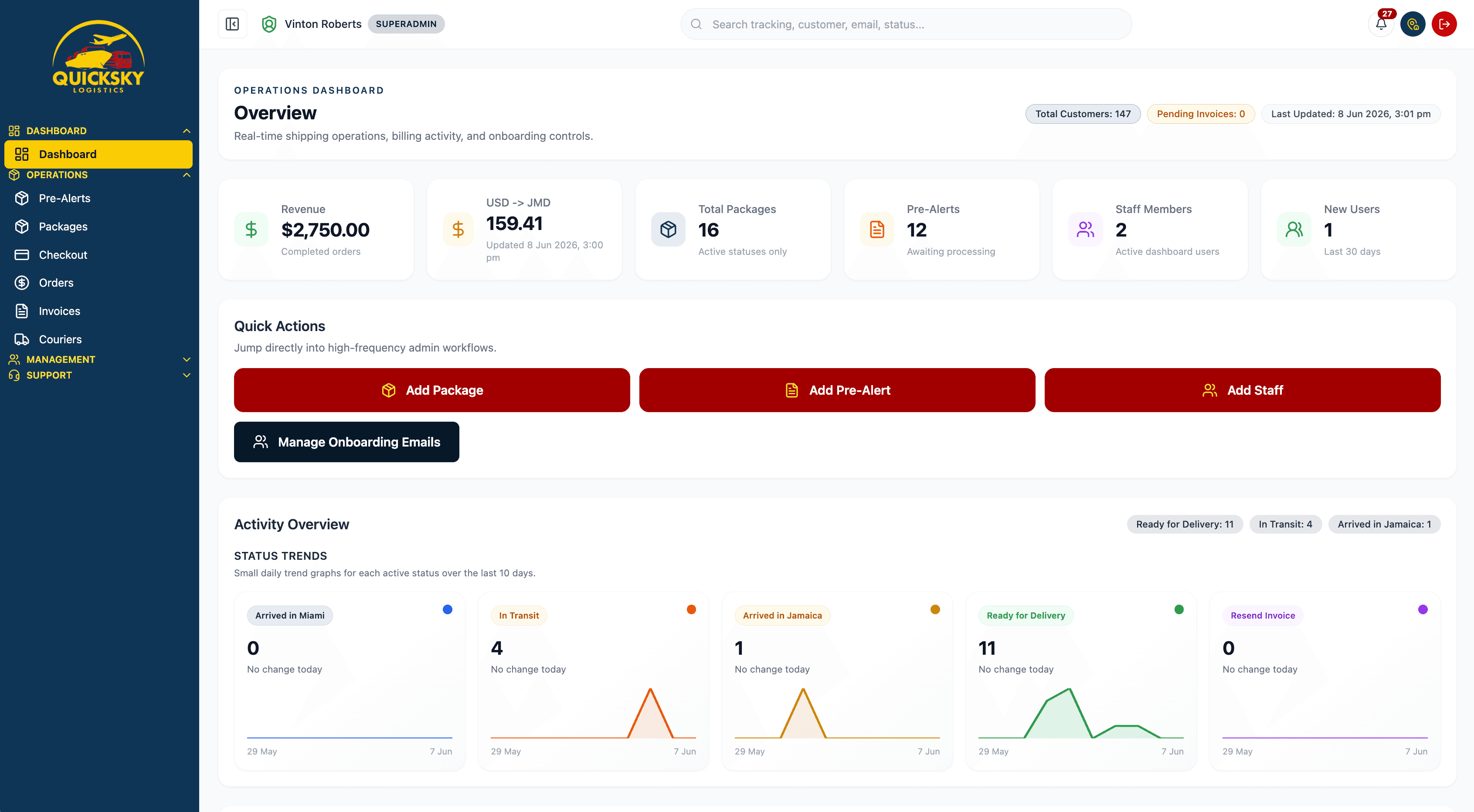Click the Add Package button

(432, 391)
